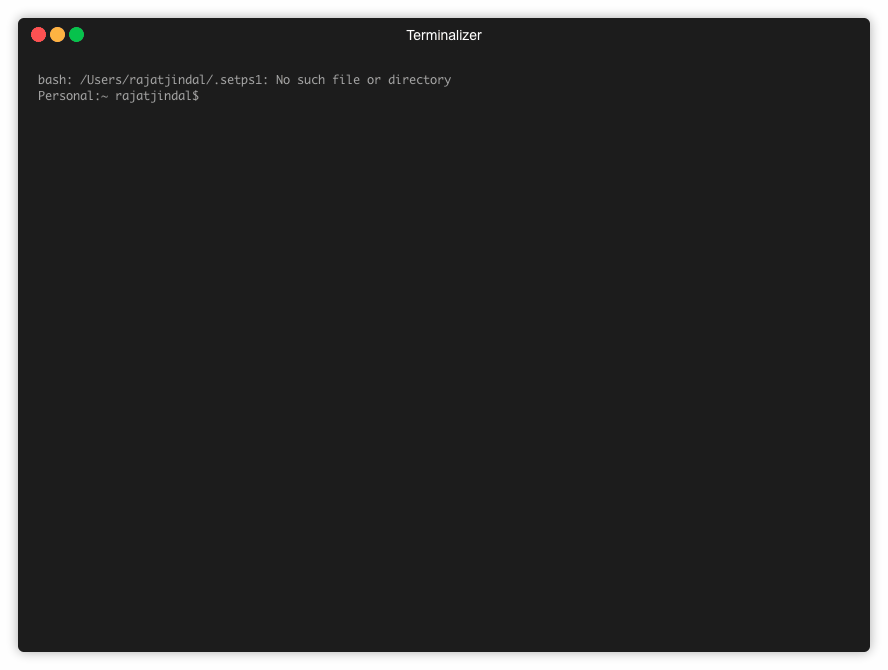This screenshot has width=888, height=670.
Task: Click "Users" in the error file path
Action: [x=104, y=80]
